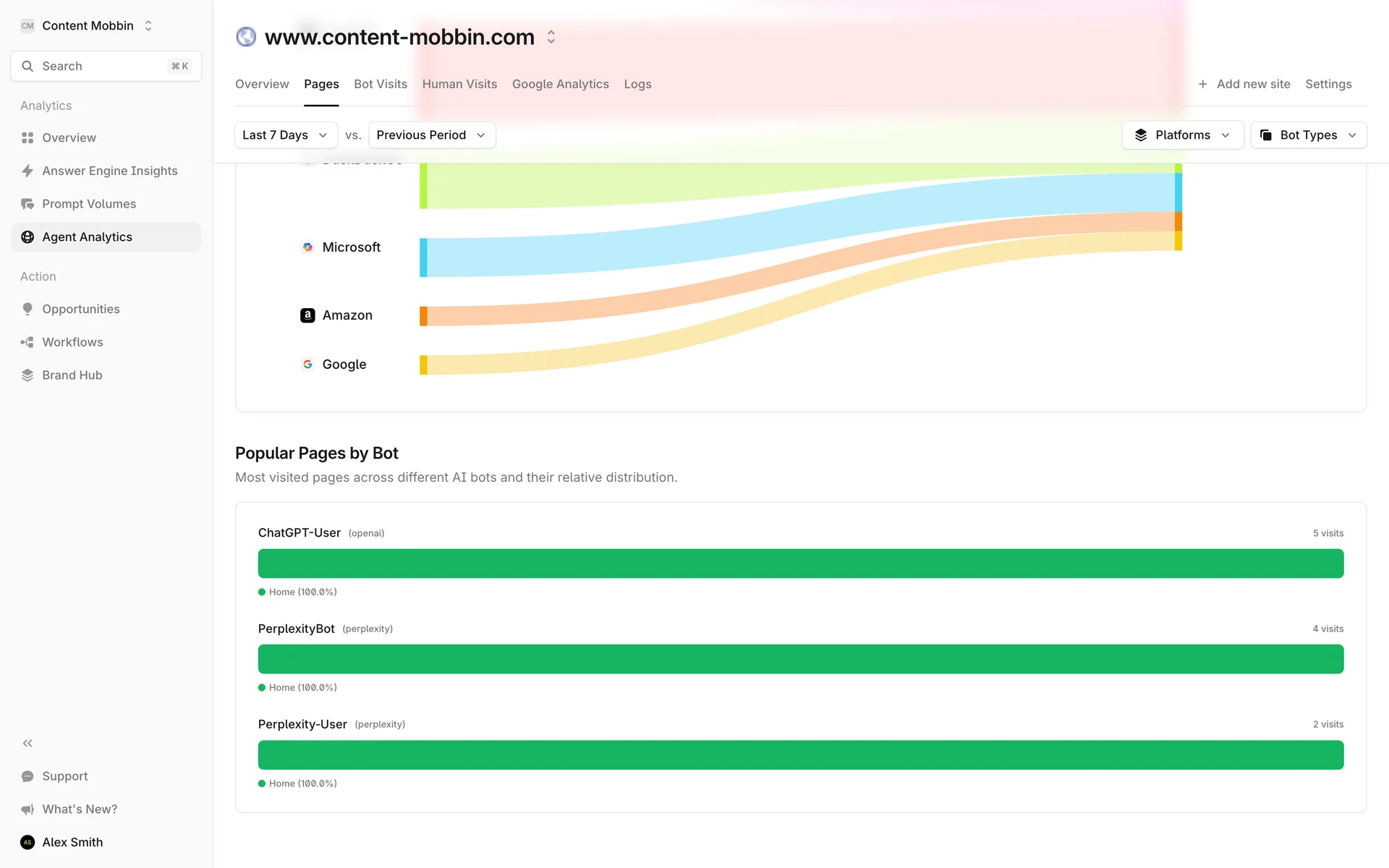Expand the Previous Period dropdown
1389x868 pixels.
pos(431,135)
